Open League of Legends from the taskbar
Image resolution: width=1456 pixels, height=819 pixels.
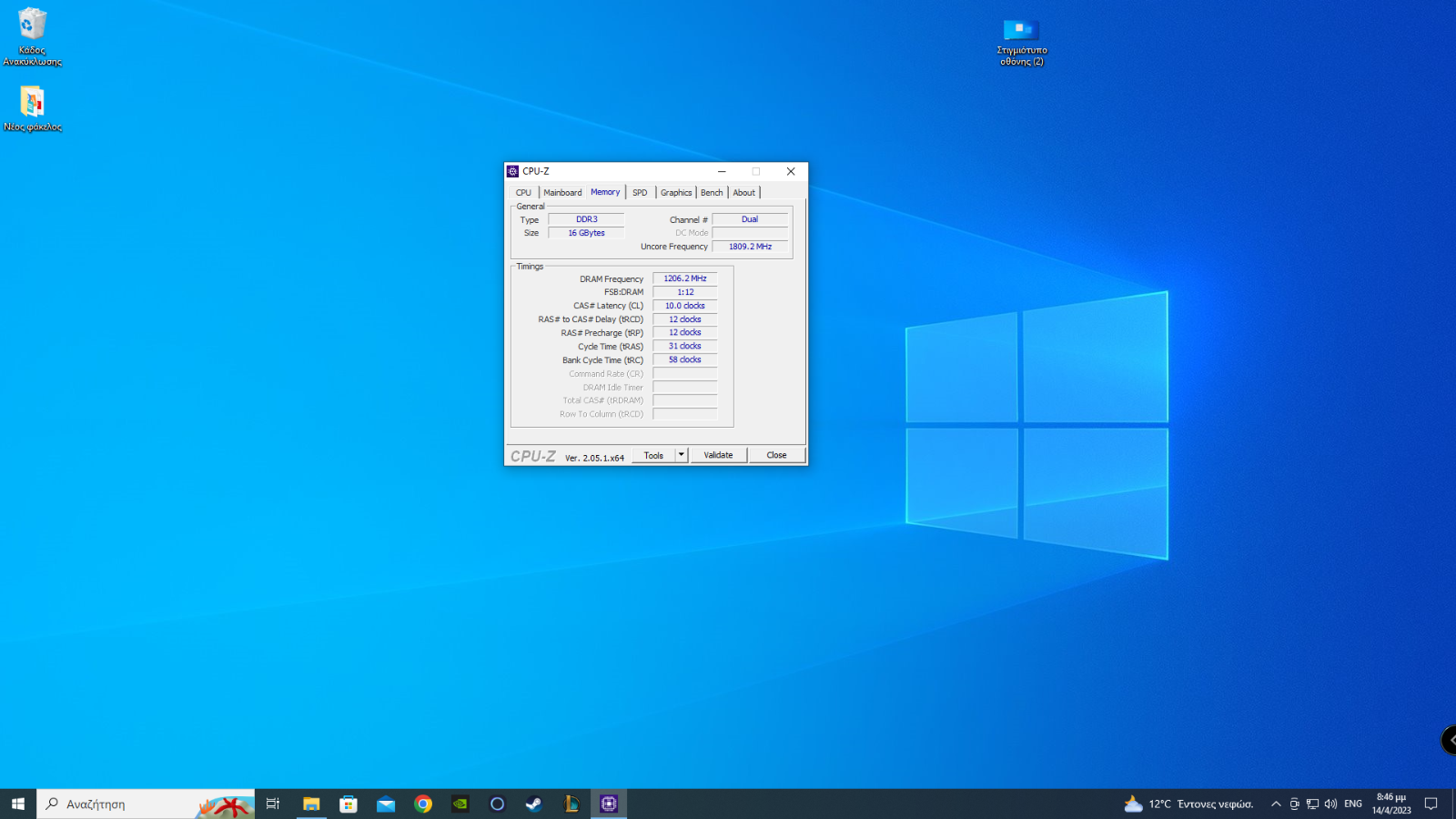tap(571, 804)
